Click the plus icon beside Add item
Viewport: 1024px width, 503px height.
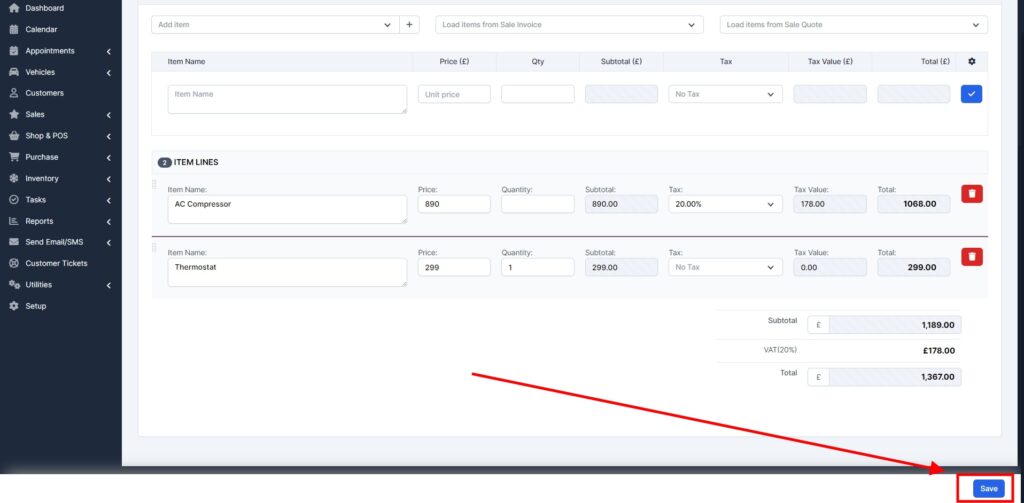tap(410, 25)
